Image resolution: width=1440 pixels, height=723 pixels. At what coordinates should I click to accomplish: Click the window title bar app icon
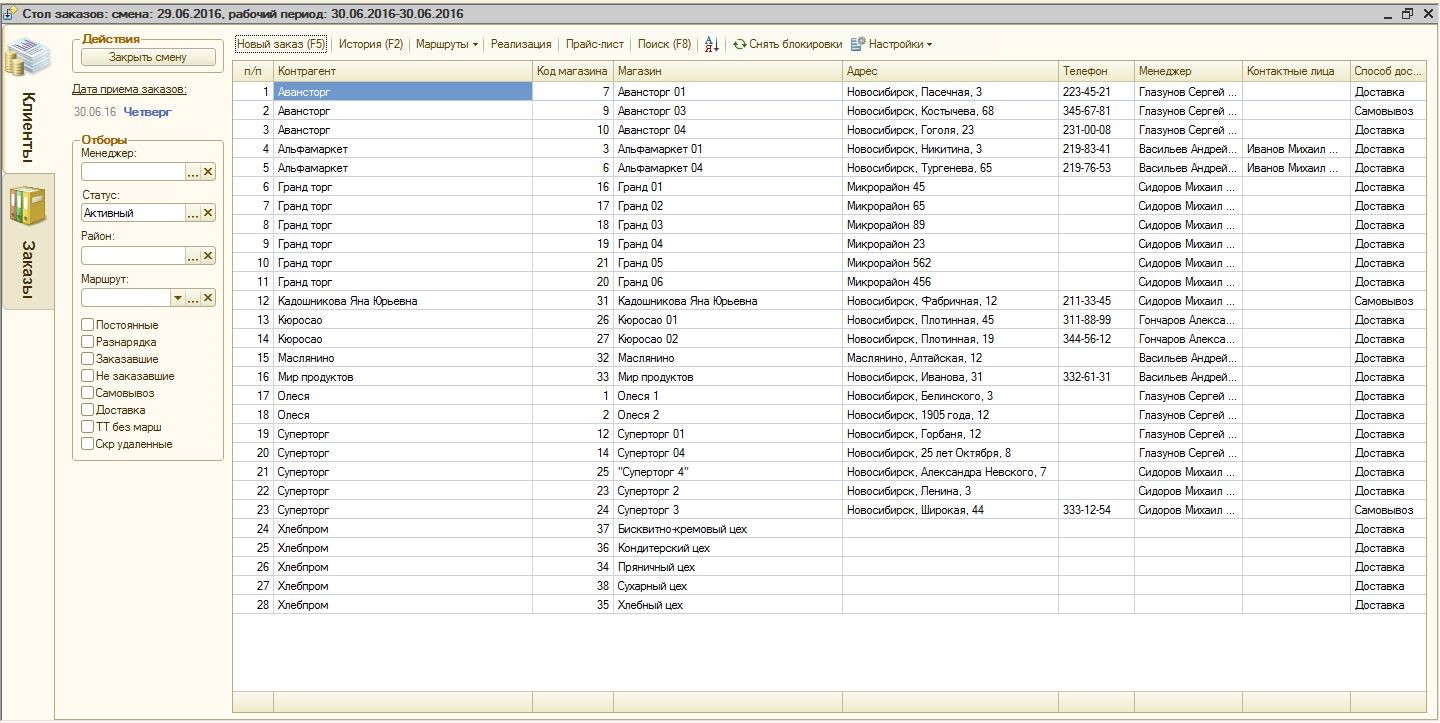pyautogui.click(x=12, y=14)
